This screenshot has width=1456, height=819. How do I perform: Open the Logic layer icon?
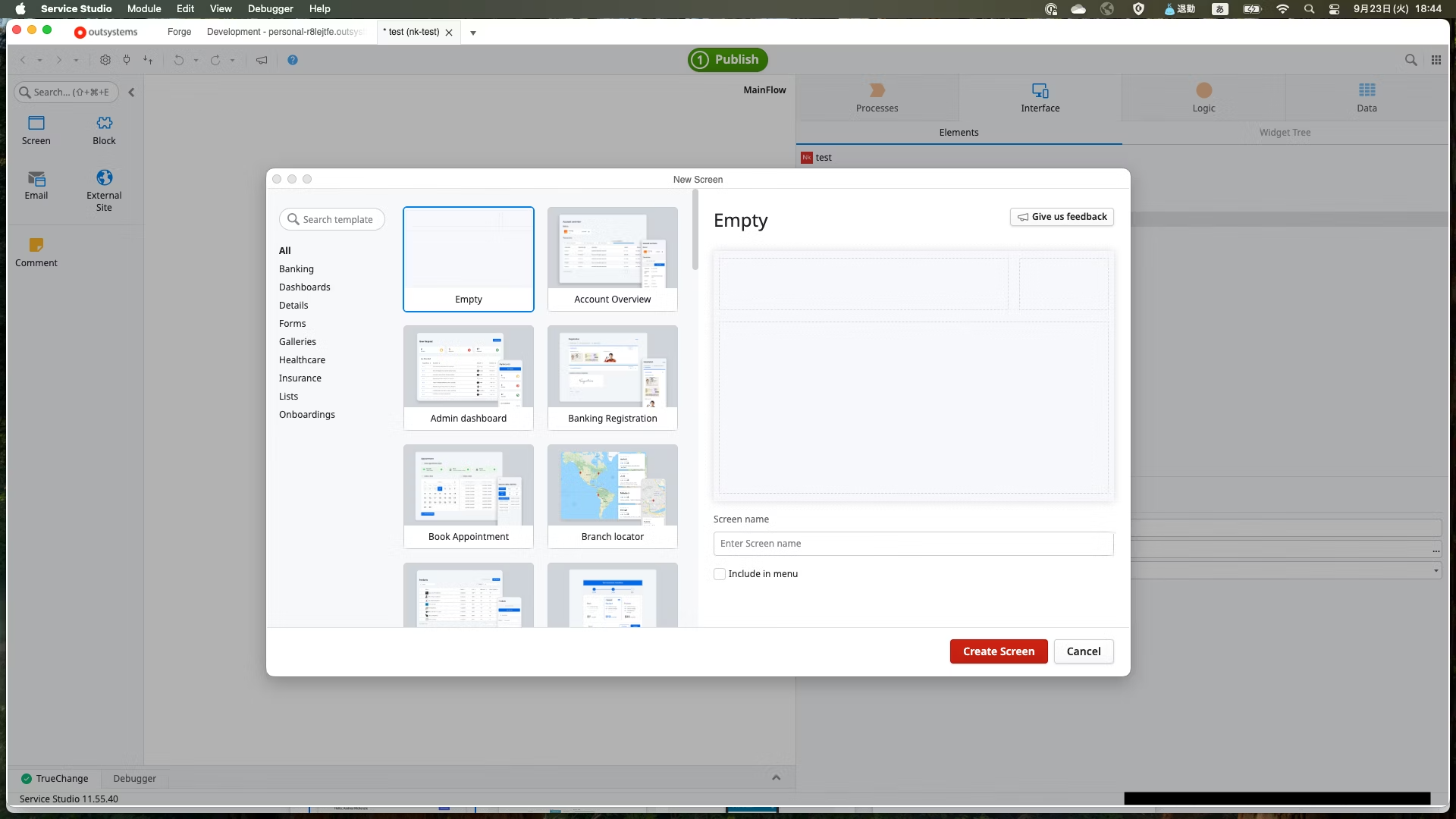click(1203, 90)
